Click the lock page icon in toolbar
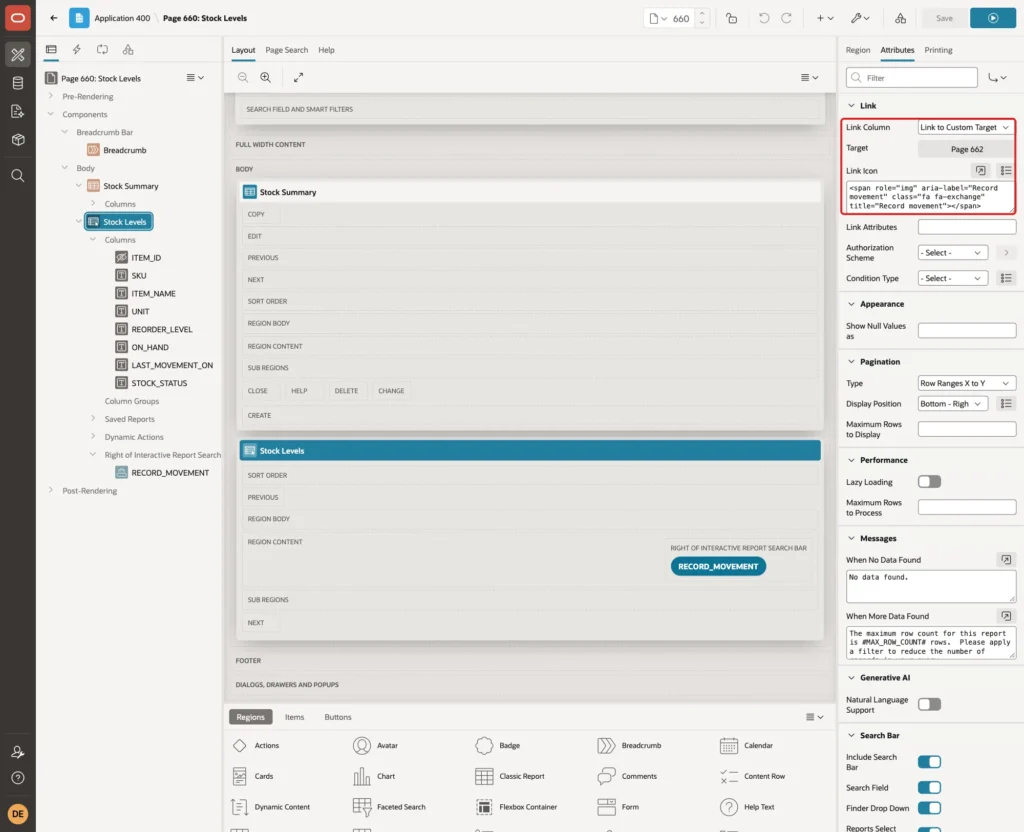The width and height of the screenshot is (1024, 832). (x=732, y=18)
